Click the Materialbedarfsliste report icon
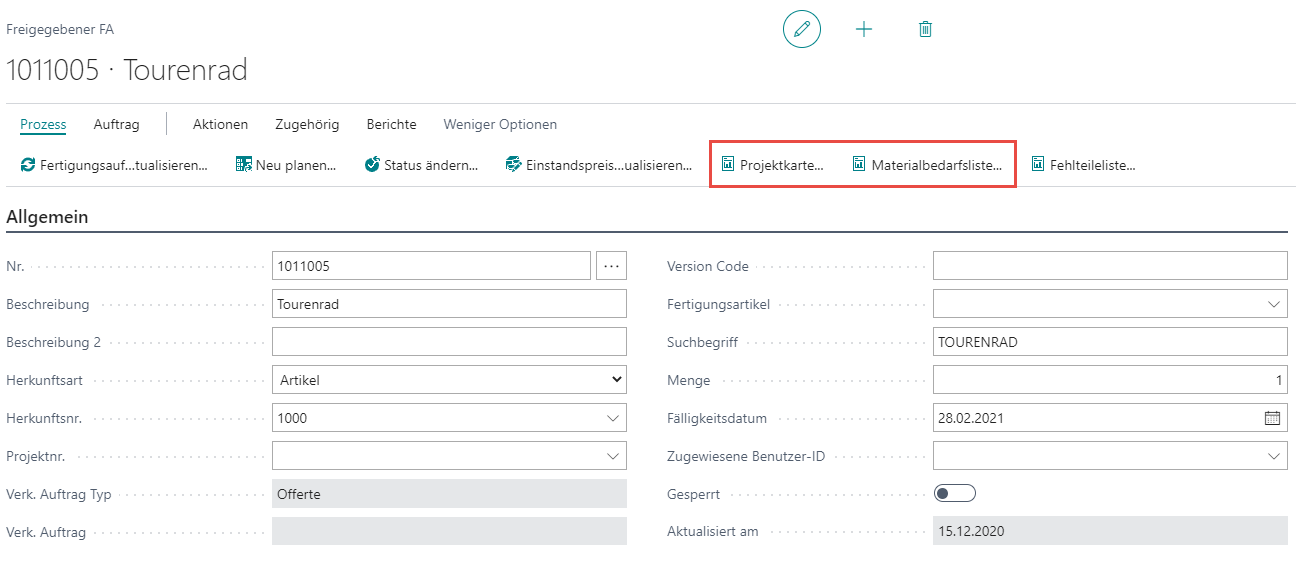Screen dimensions: 1296x566 click(859, 165)
